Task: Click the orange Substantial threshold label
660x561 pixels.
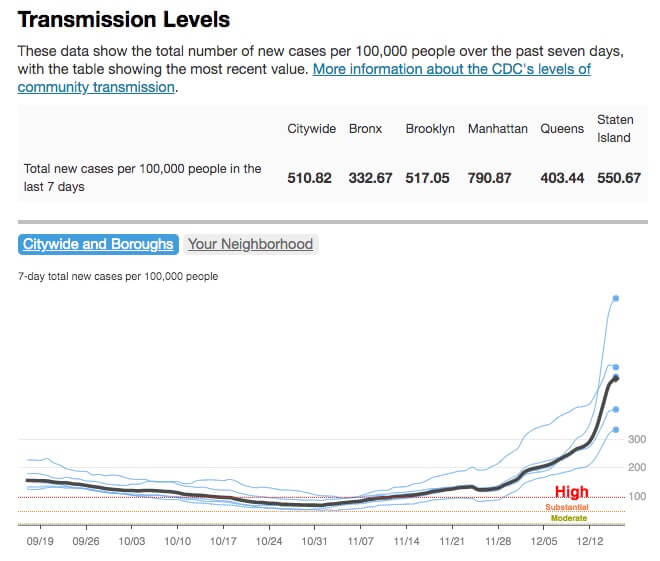Action: 567,507
